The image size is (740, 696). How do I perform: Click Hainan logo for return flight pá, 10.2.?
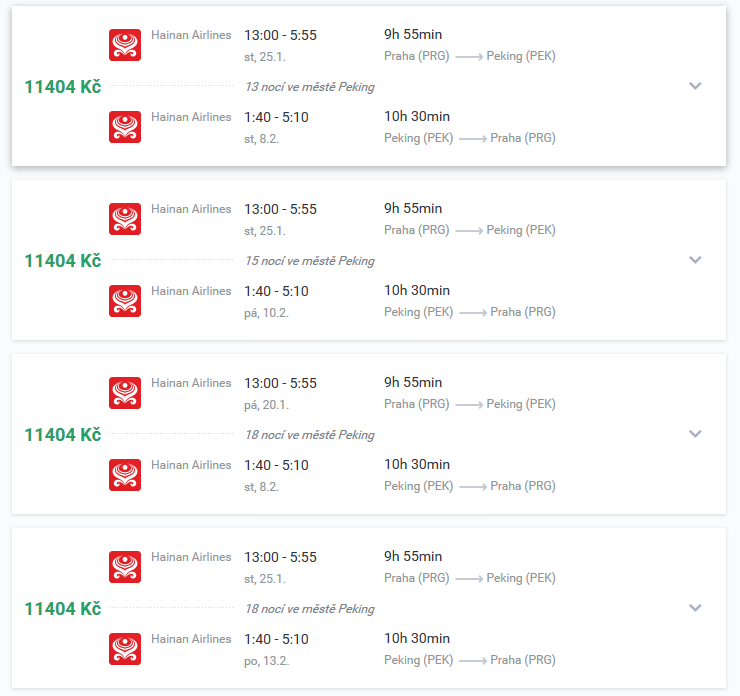(x=125, y=301)
